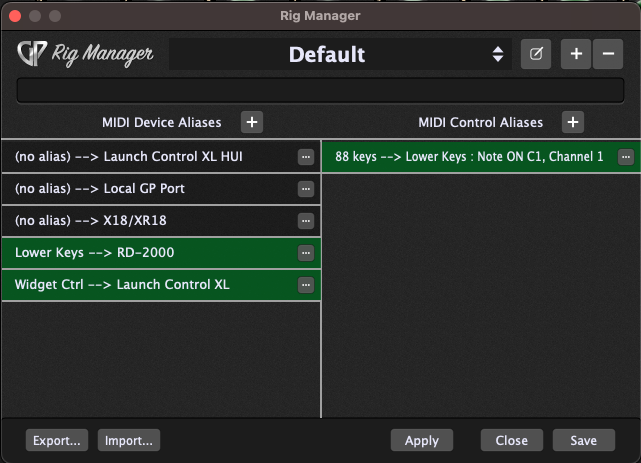The height and width of the screenshot is (463, 641).
Task: Click the Import... button
Action: 129,440
